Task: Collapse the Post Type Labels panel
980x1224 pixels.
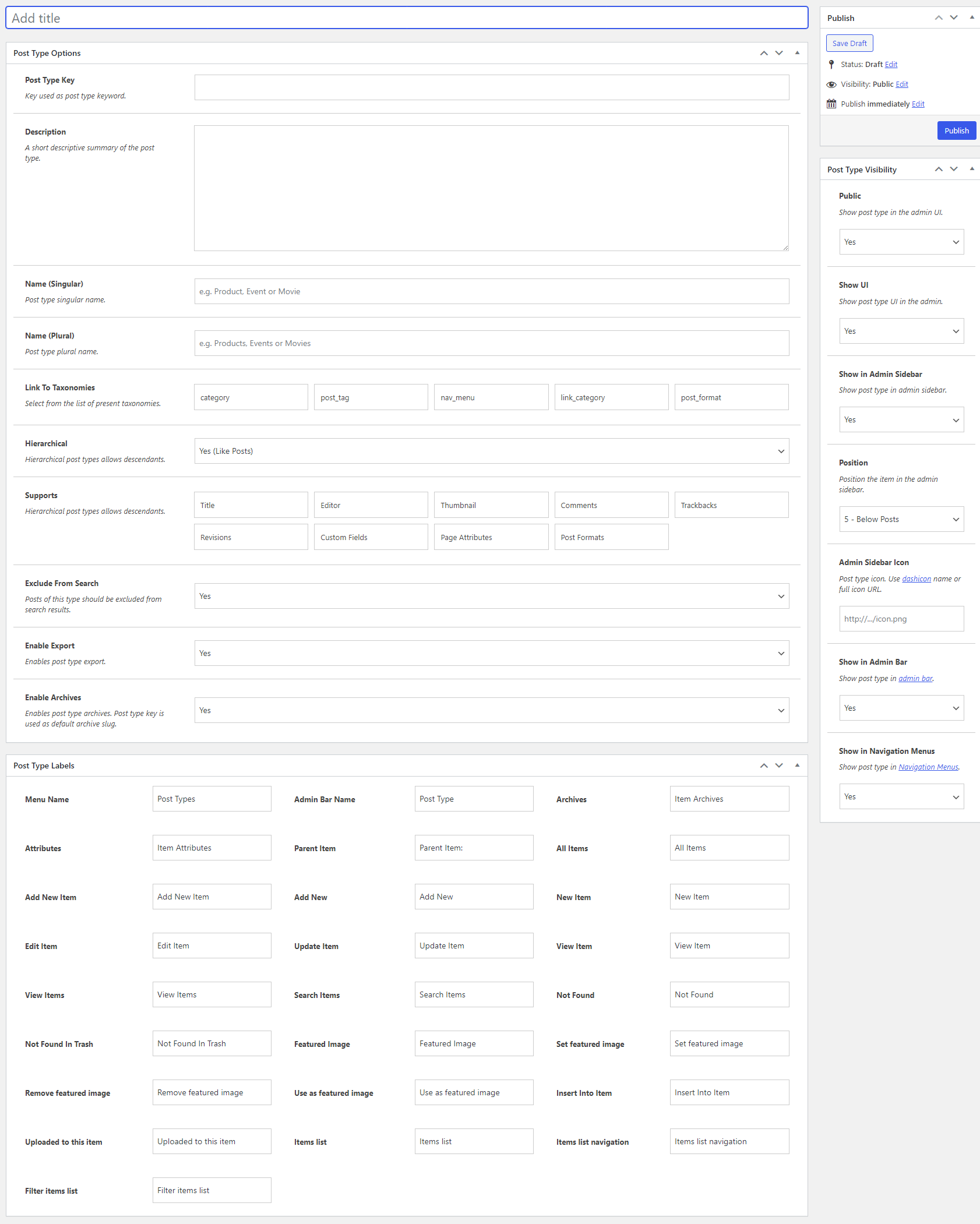Action: [797, 766]
